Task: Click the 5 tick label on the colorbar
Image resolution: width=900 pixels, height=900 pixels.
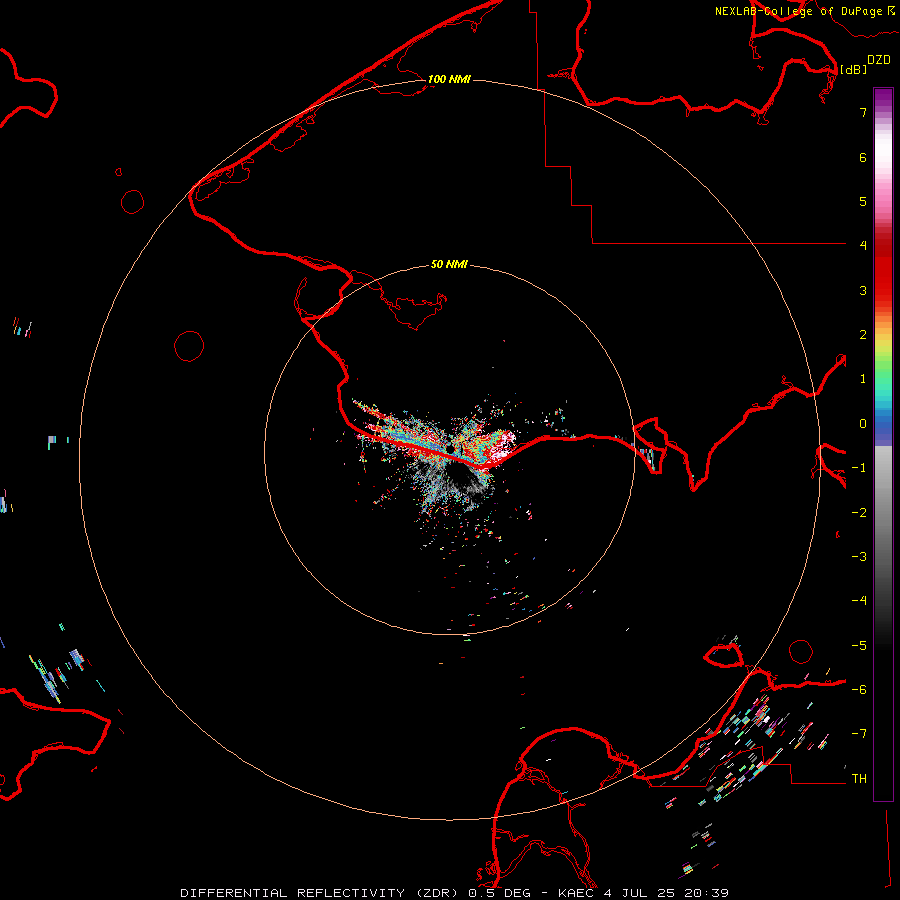Action: coord(863,201)
